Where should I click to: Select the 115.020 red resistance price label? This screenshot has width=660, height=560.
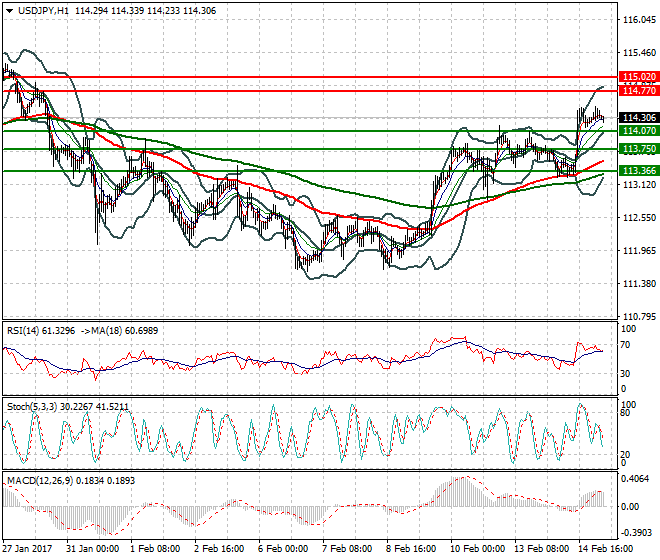point(639,77)
